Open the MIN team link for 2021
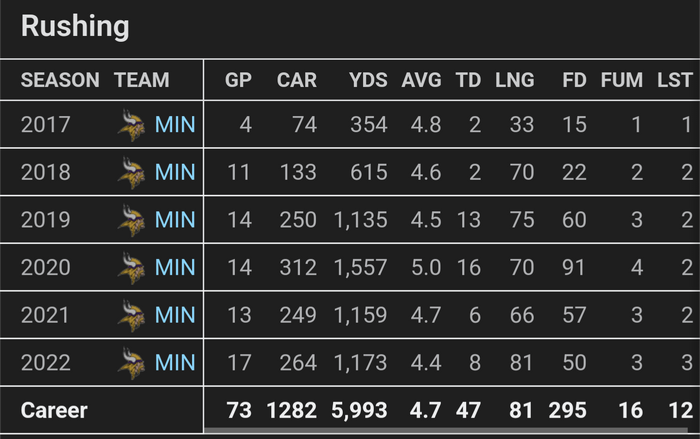This screenshot has width=700, height=439. pos(175,315)
